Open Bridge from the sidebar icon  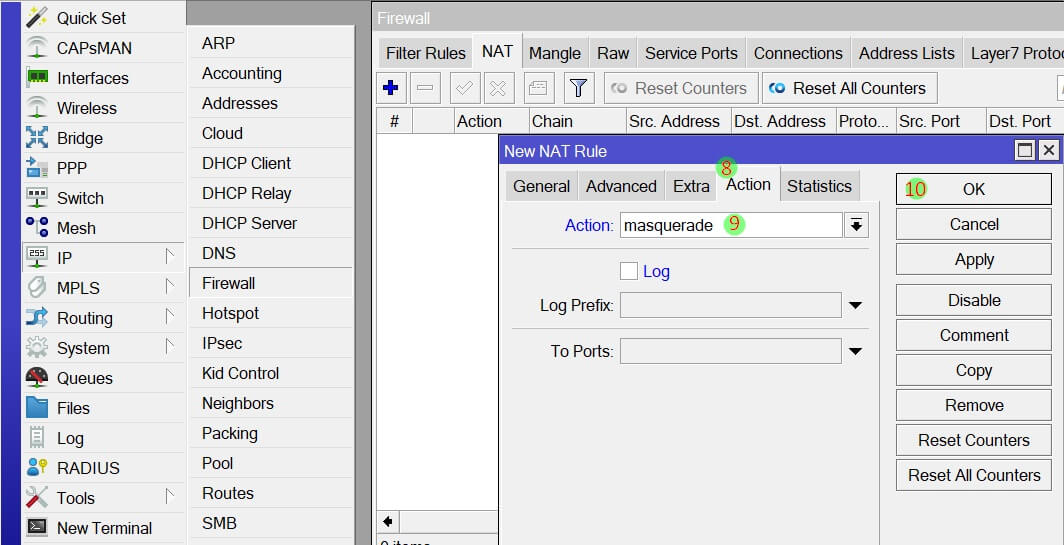click(x=37, y=138)
